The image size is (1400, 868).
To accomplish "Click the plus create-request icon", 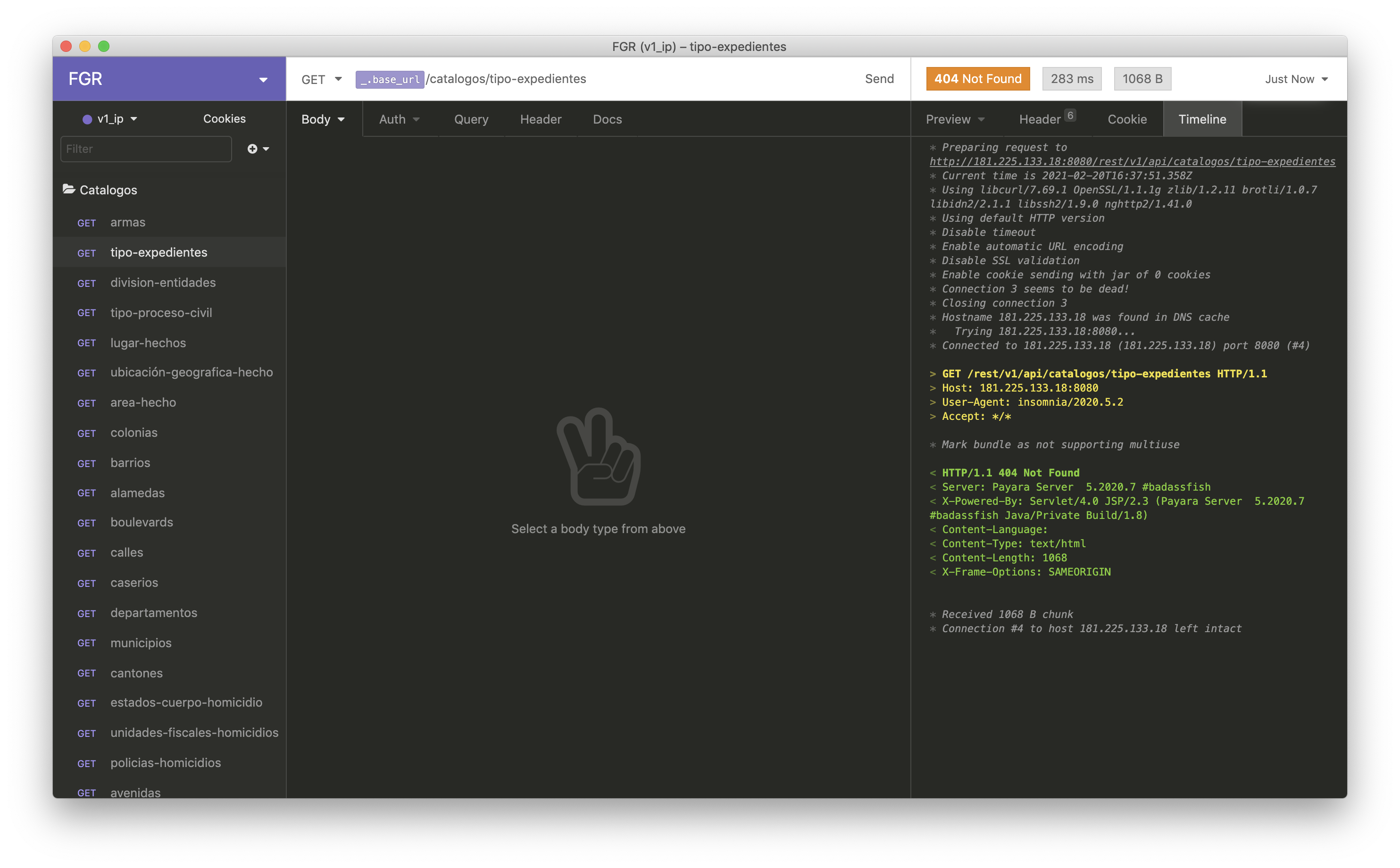I will (252, 149).
